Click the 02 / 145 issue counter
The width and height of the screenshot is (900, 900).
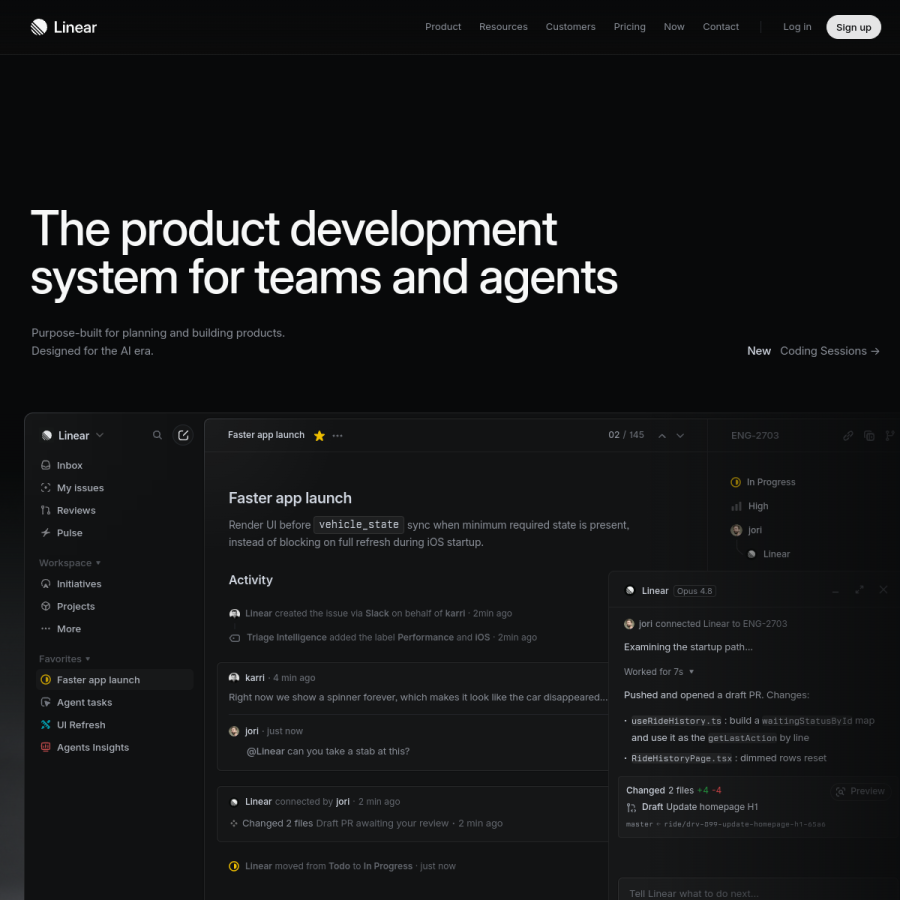click(x=626, y=435)
